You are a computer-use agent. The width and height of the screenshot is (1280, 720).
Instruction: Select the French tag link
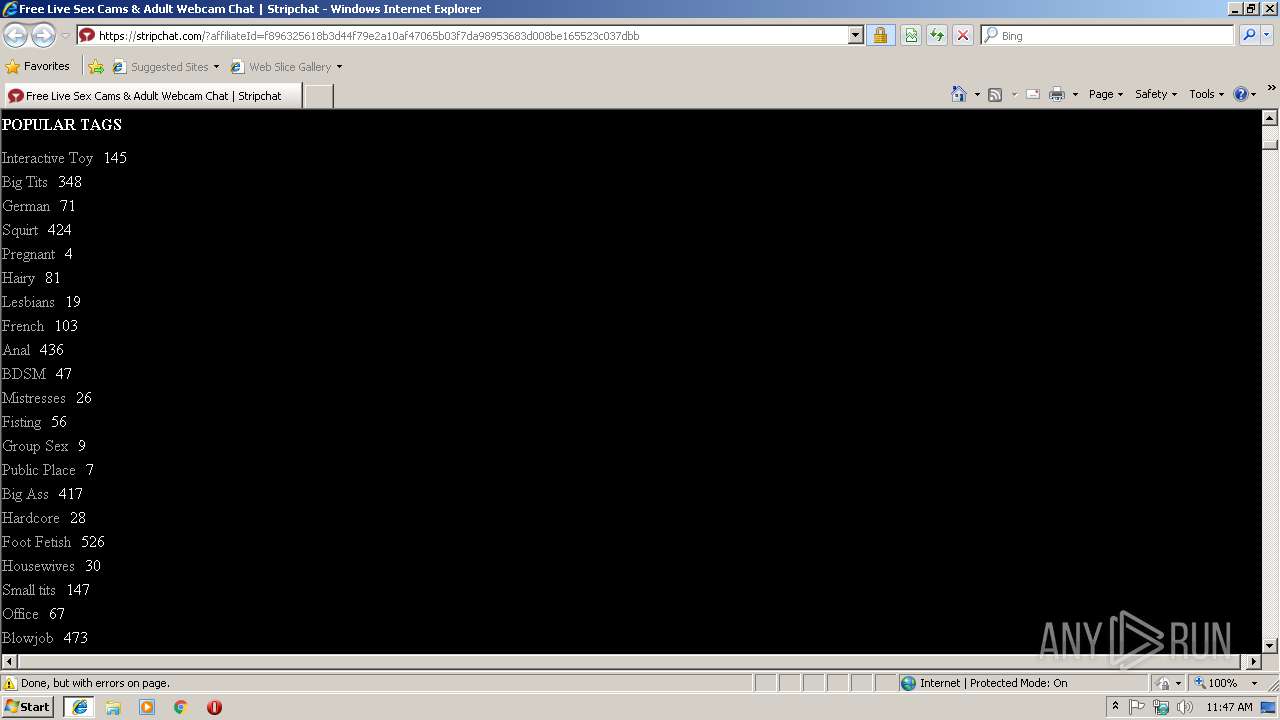(x=23, y=326)
